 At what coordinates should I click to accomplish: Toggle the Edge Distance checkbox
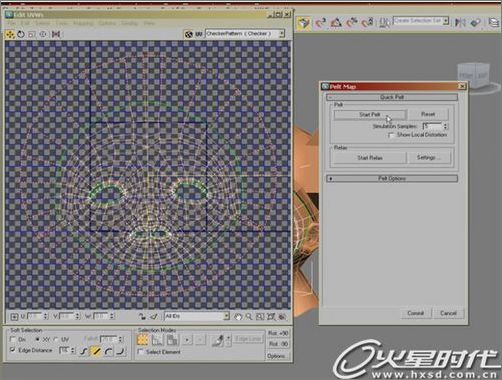pos(13,350)
